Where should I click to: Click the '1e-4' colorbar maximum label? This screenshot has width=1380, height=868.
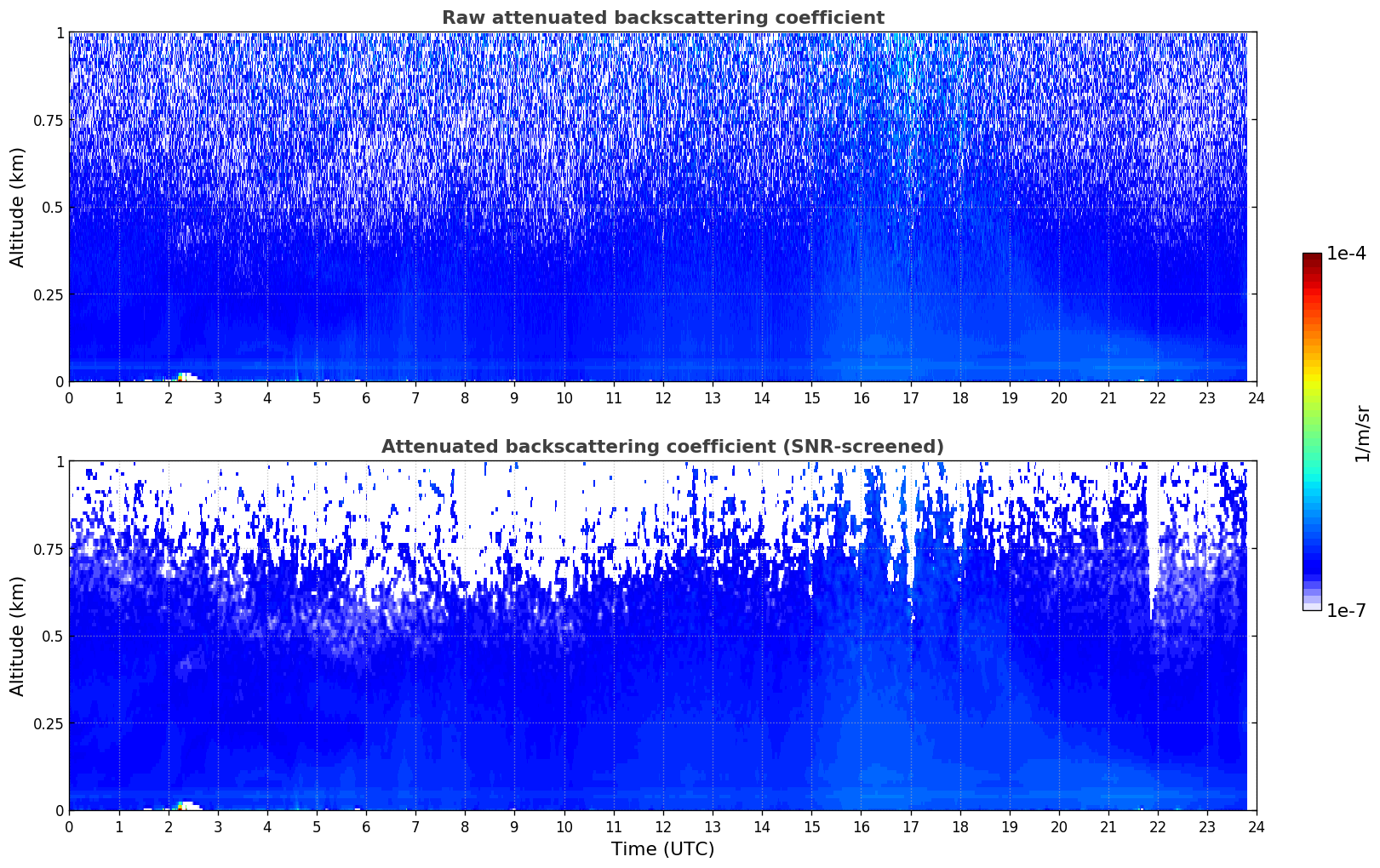(x=1346, y=254)
